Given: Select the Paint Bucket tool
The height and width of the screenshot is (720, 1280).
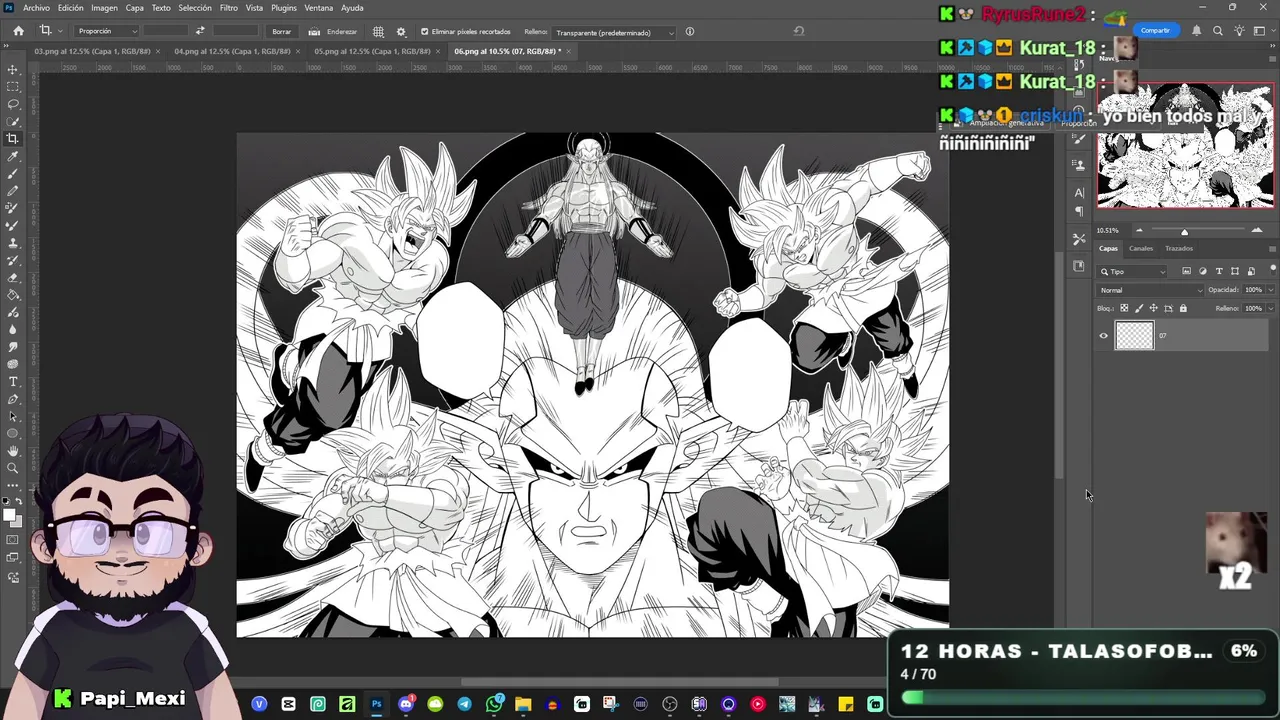Looking at the screenshot, I should [13, 294].
